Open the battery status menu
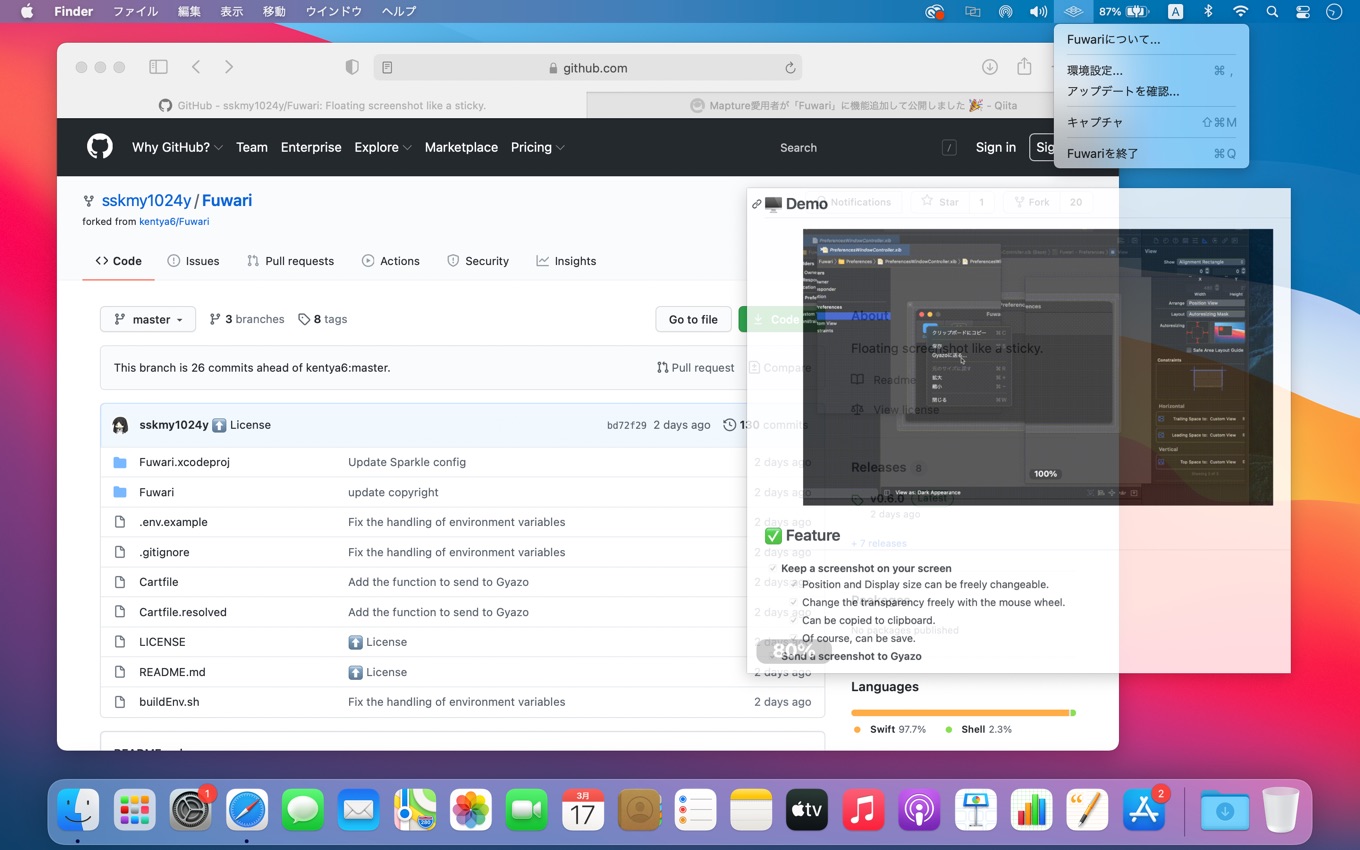Screen dimensions: 1360x850 1124,12
